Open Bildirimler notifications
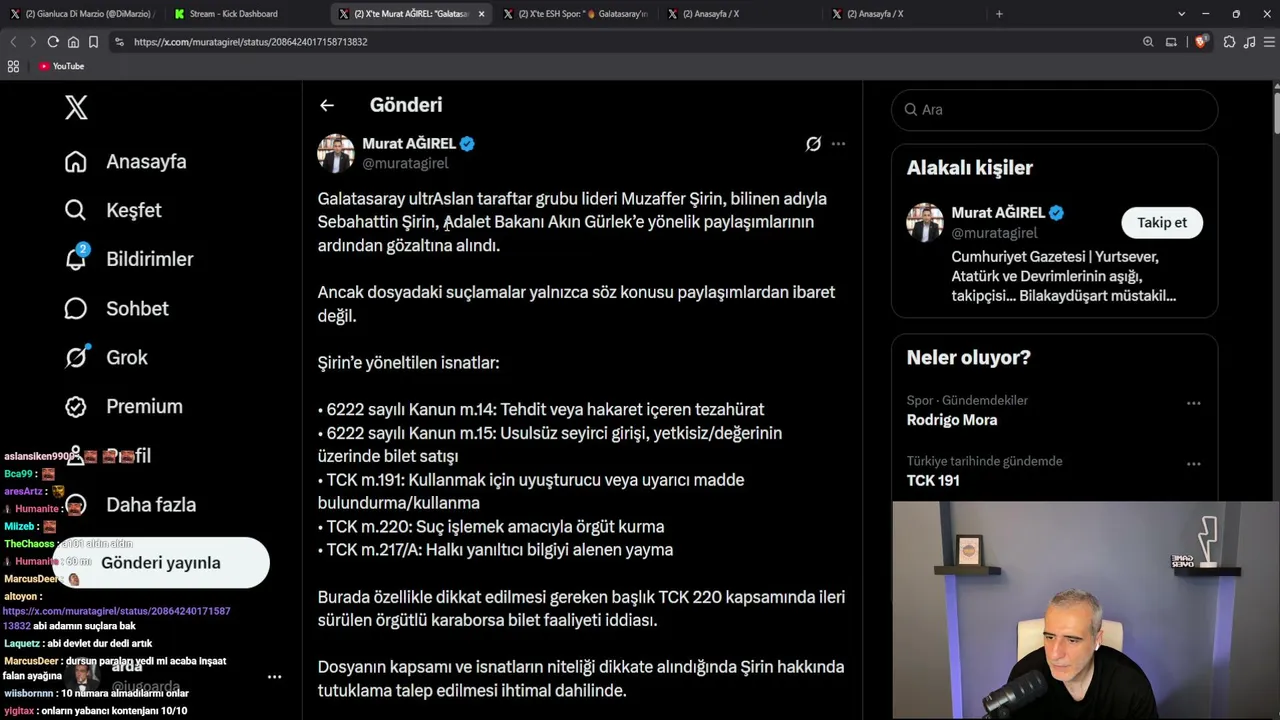 tap(129, 259)
